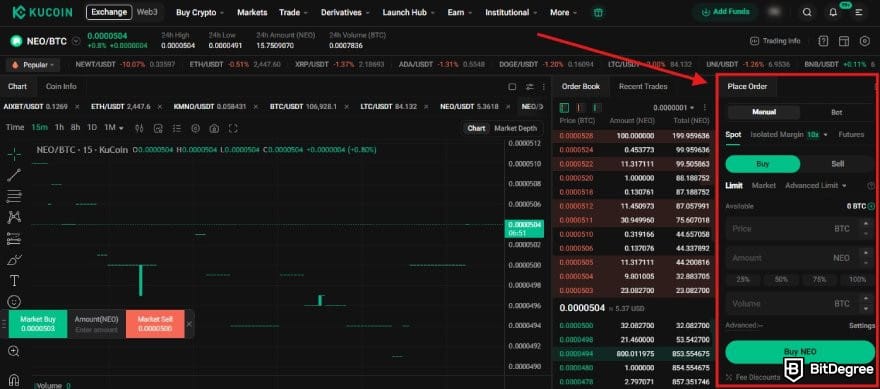Open the trading guide help icon
This screenshot has height=389, width=880.
pyautogui.click(x=823, y=41)
